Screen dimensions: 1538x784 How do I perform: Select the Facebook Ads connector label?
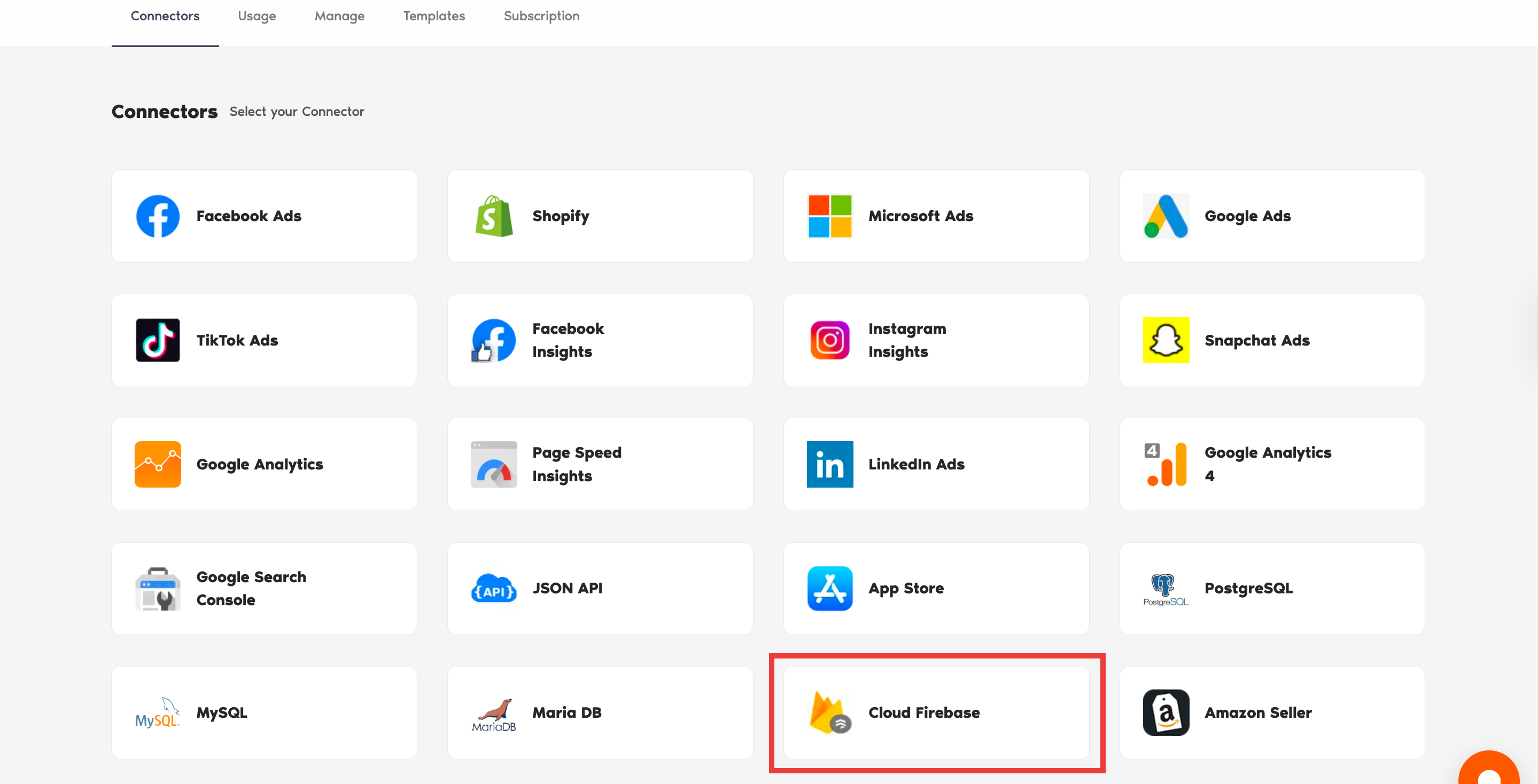coord(249,216)
